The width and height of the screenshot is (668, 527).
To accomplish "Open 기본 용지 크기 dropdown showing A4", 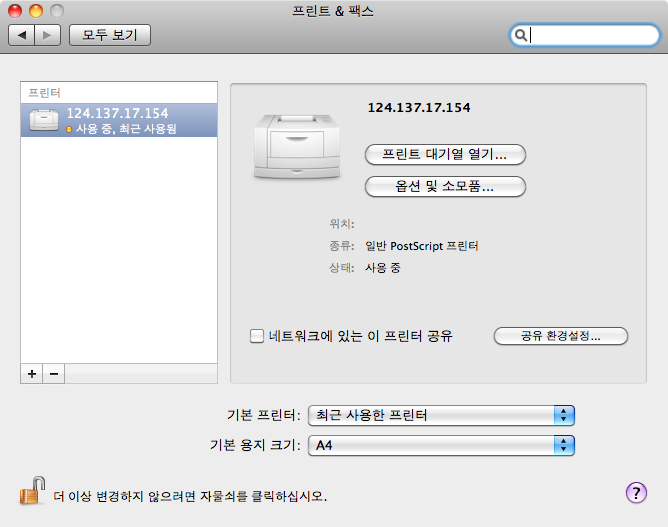I will click(x=441, y=446).
